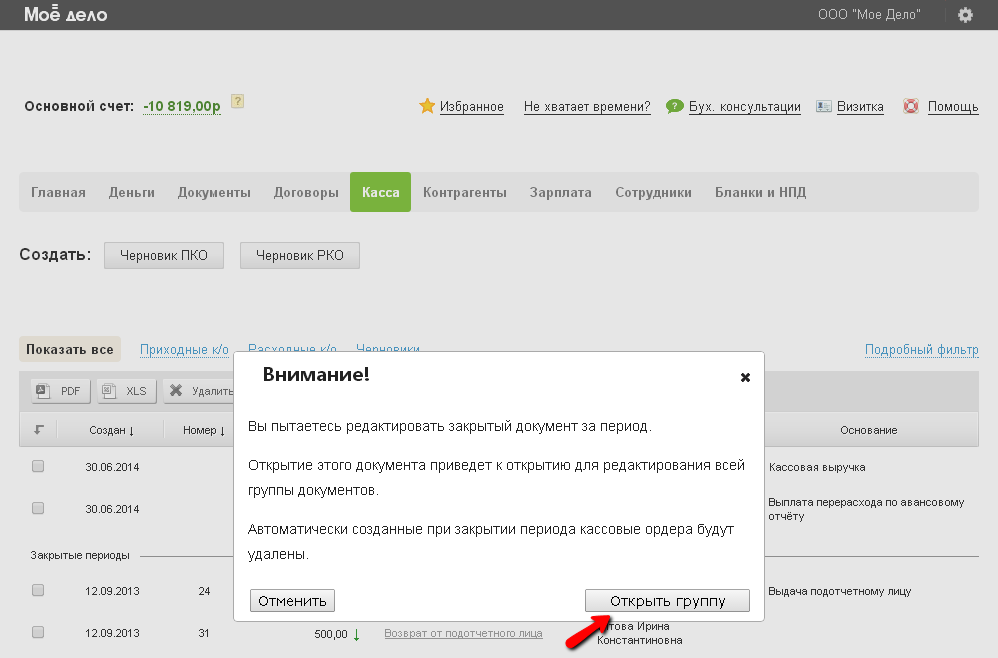The width and height of the screenshot is (998, 658).
Task: Open the Контрагенты tab
Action: pyautogui.click(x=465, y=192)
